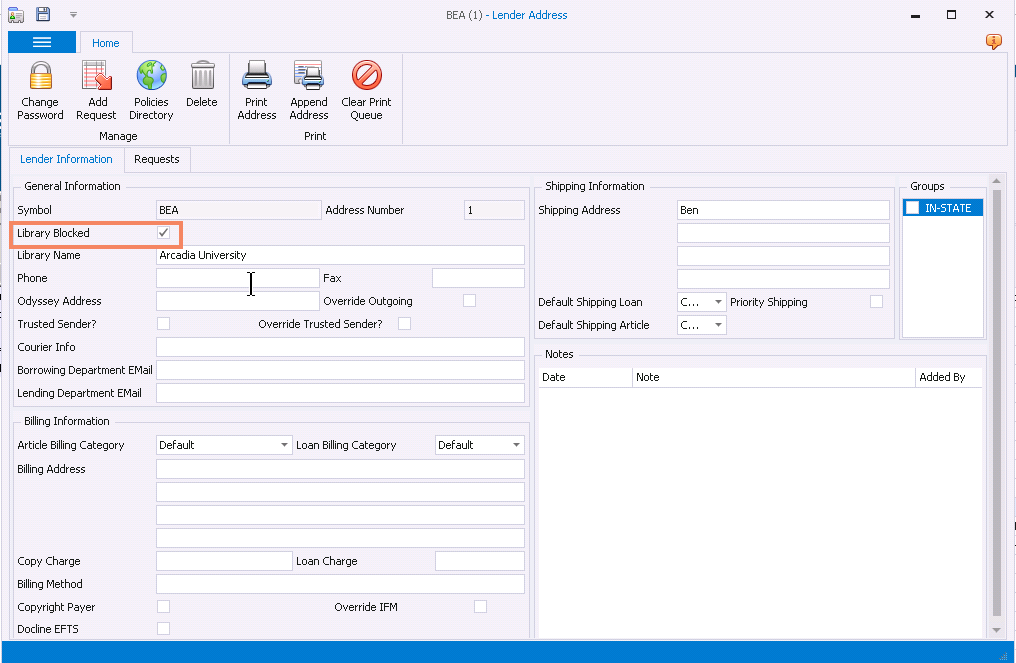Click the Add Request icon
Screen dimensions: 1016x663
point(96,77)
